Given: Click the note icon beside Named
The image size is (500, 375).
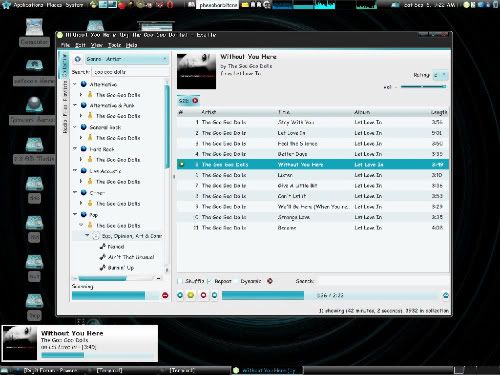Looking at the screenshot, I should click(x=103, y=246).
